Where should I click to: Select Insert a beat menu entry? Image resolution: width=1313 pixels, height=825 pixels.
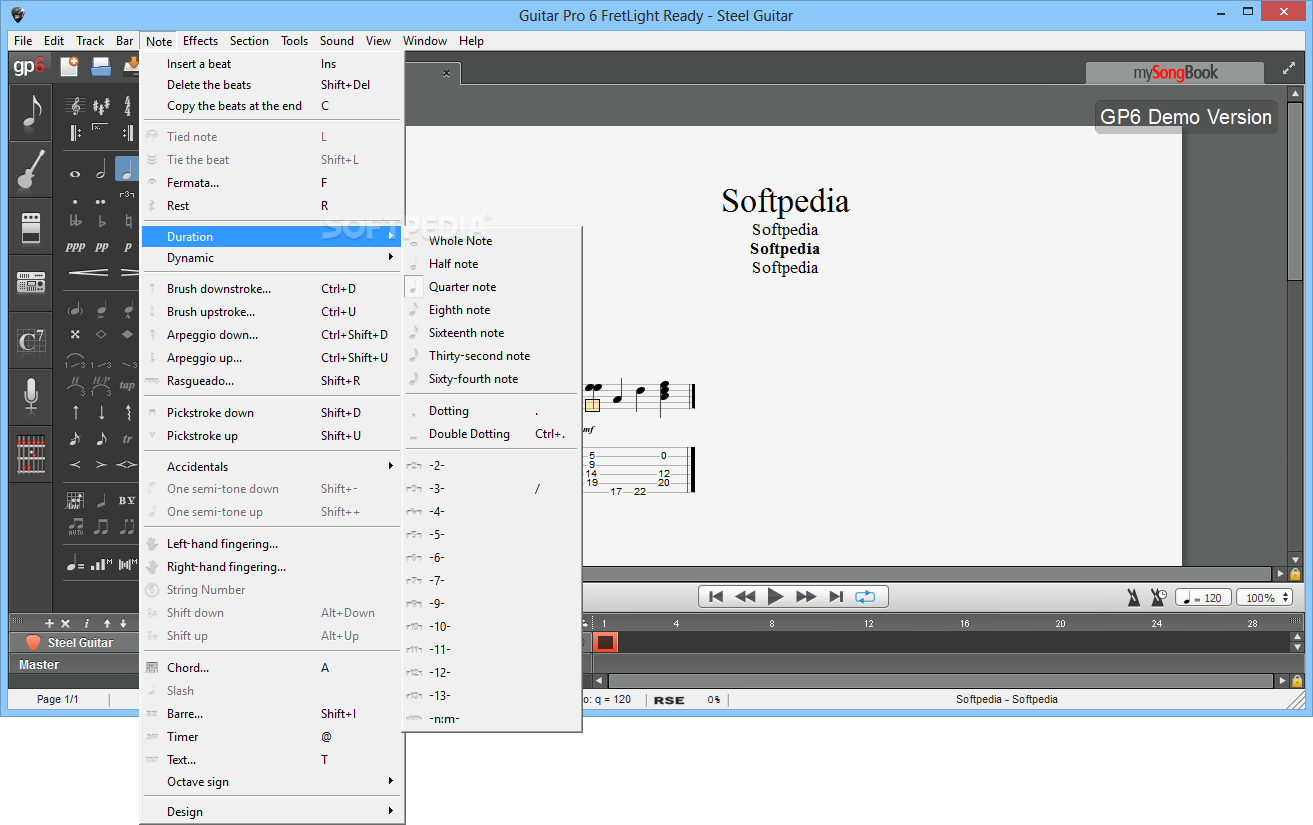coord(270,64)
